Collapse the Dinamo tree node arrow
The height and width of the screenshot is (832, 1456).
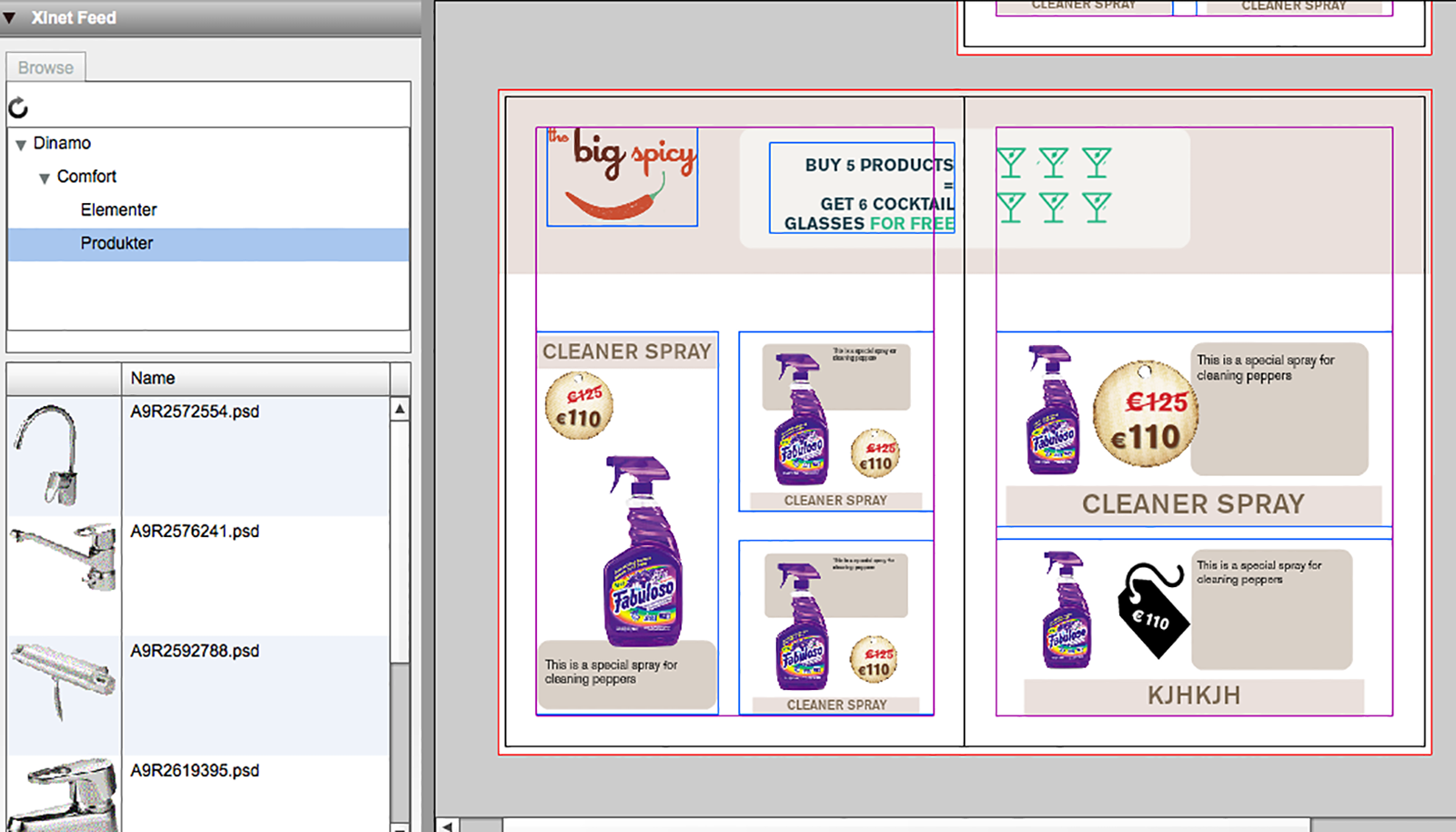coord(20,145)
